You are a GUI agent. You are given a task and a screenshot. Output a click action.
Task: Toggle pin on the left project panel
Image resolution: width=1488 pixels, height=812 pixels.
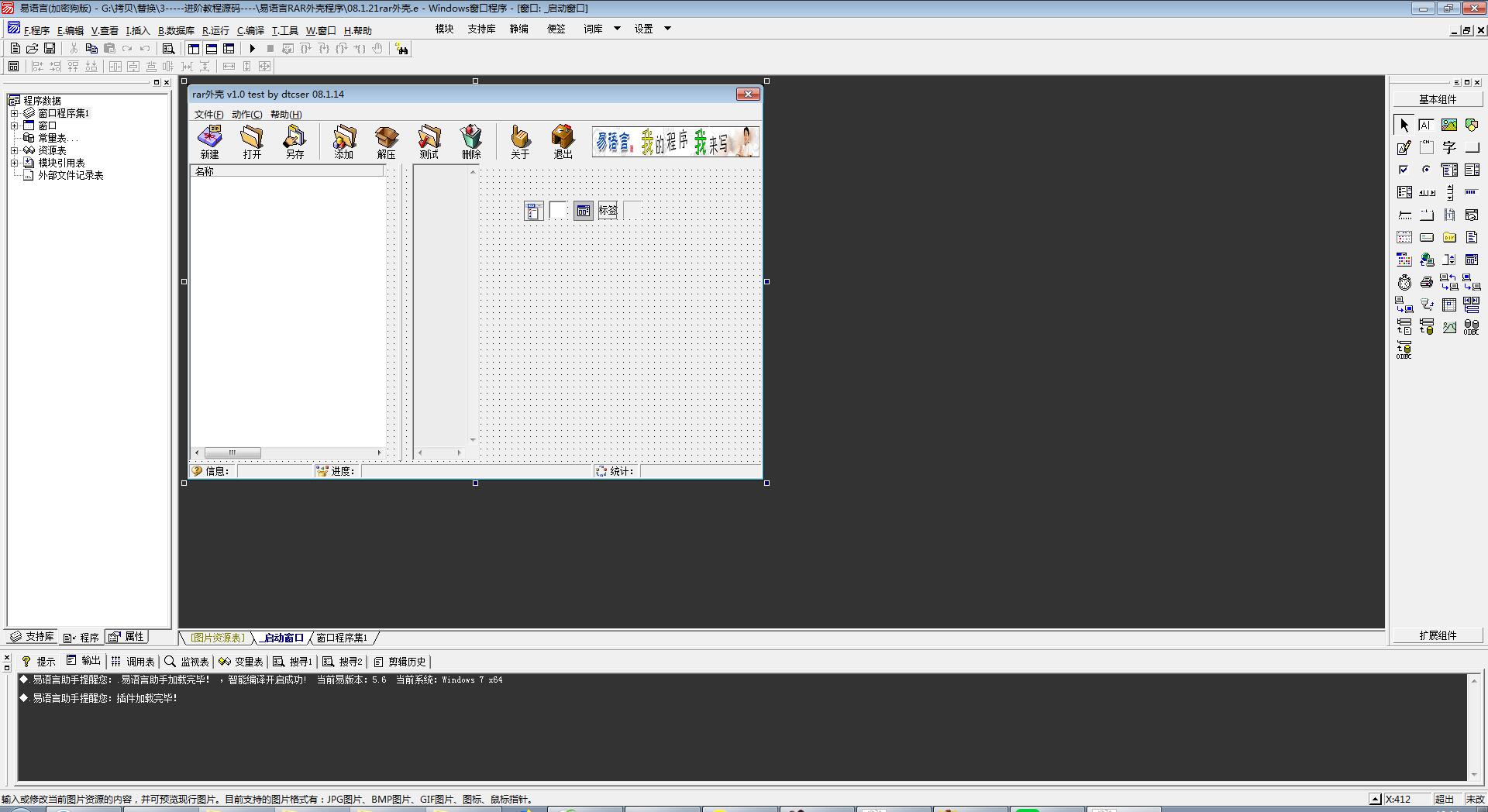(156, 81)
